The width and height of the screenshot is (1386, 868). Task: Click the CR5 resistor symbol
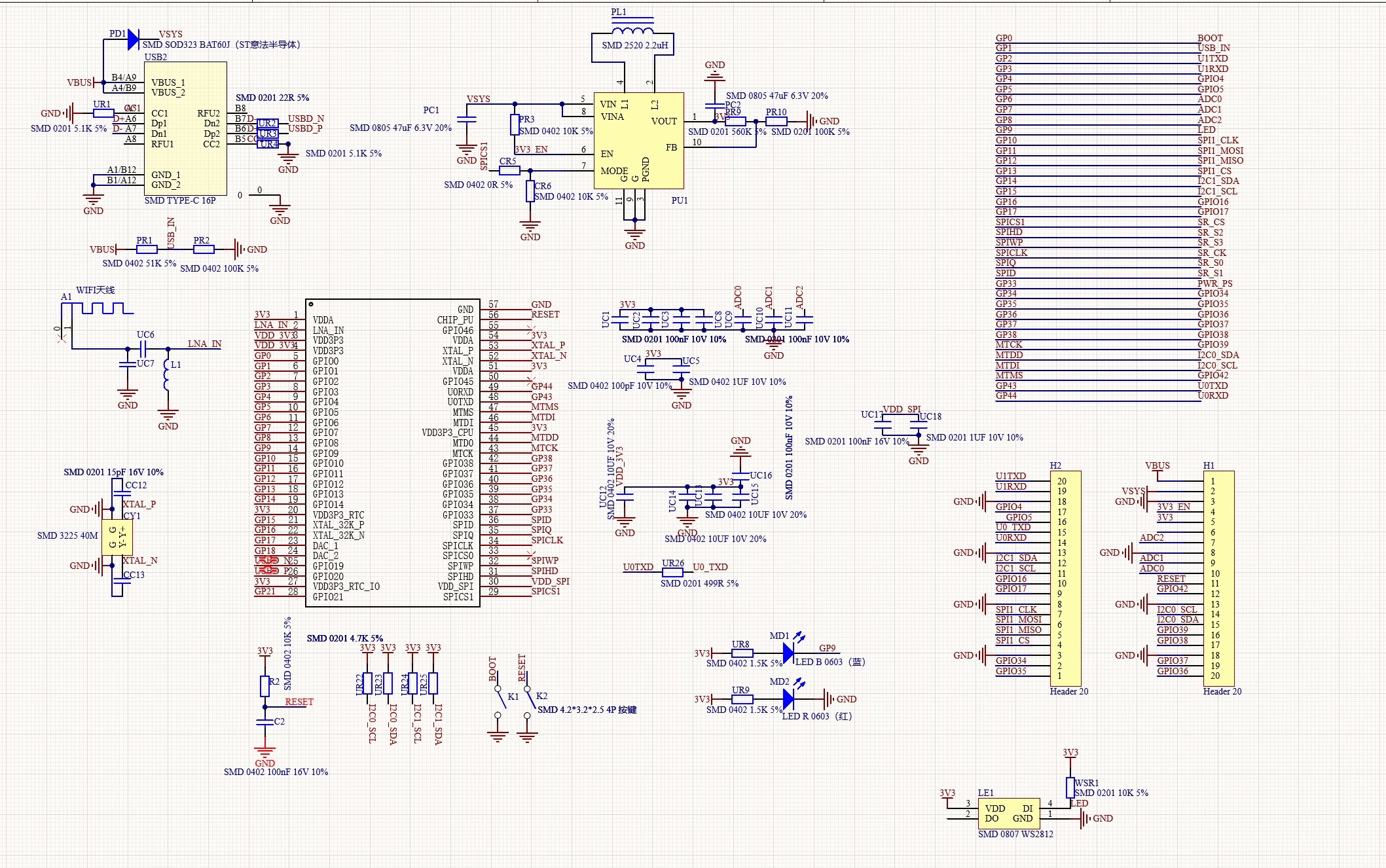pos(509,170)
